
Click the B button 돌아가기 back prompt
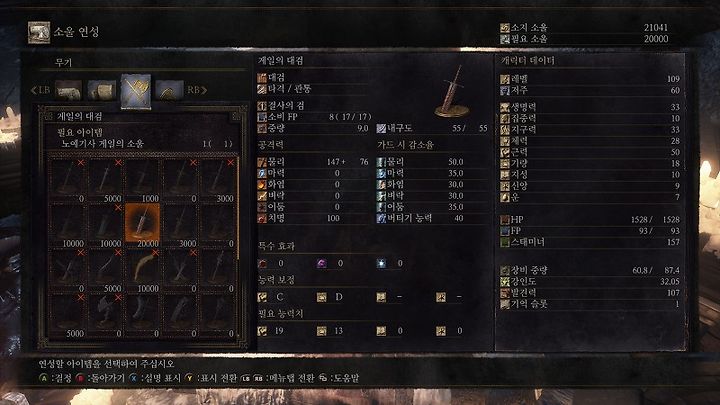(x=100, y=378)
